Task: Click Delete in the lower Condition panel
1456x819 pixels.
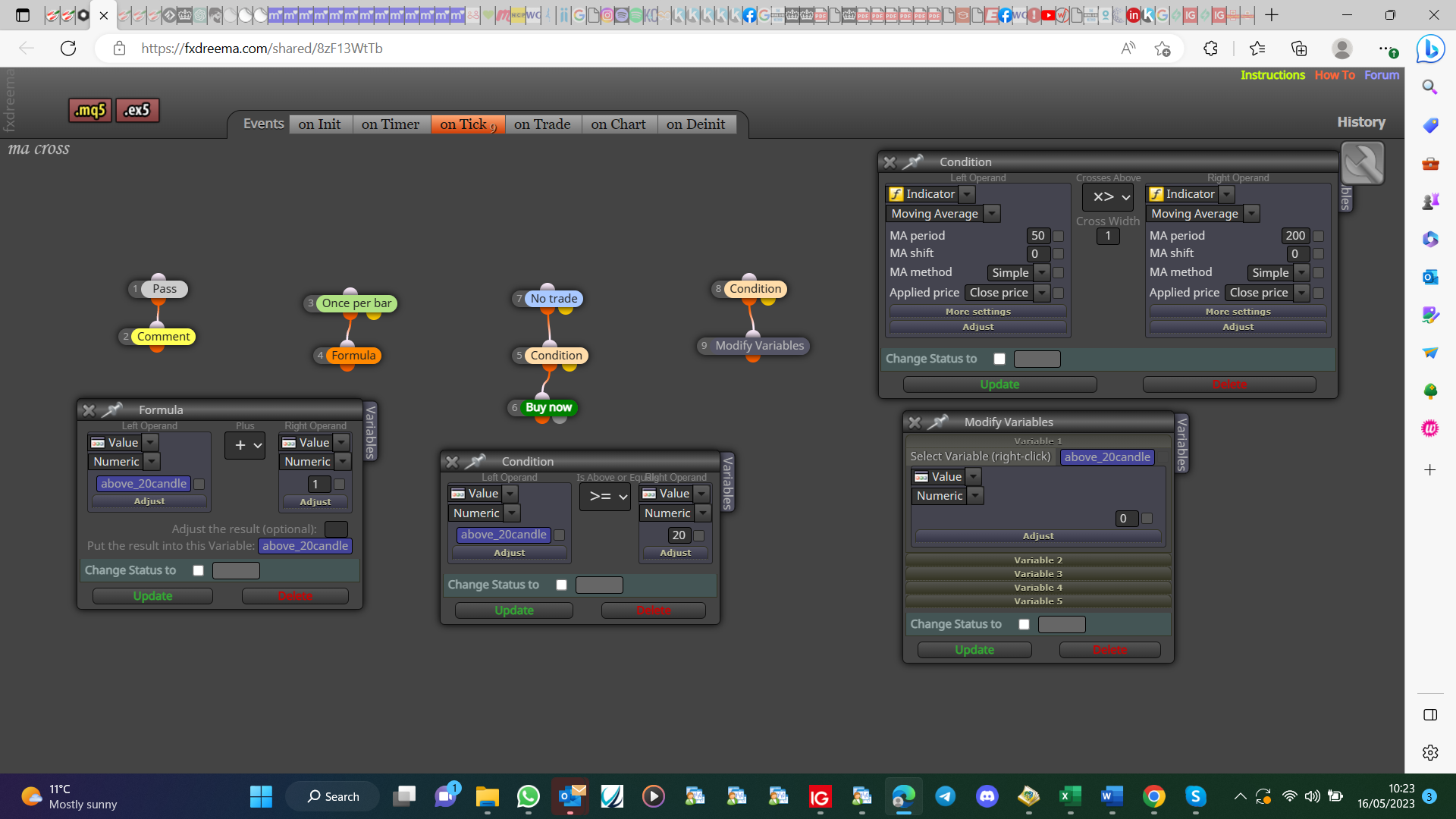Action: [x=654, y=610]
